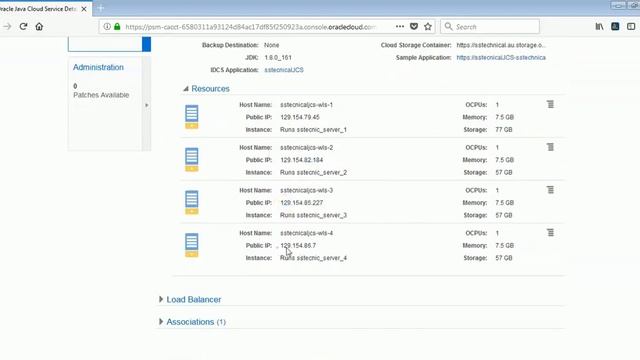640x360 pixels.
Task: Click 'Runs sstecnic_server_4' instance text
Action: click(313, 258)
